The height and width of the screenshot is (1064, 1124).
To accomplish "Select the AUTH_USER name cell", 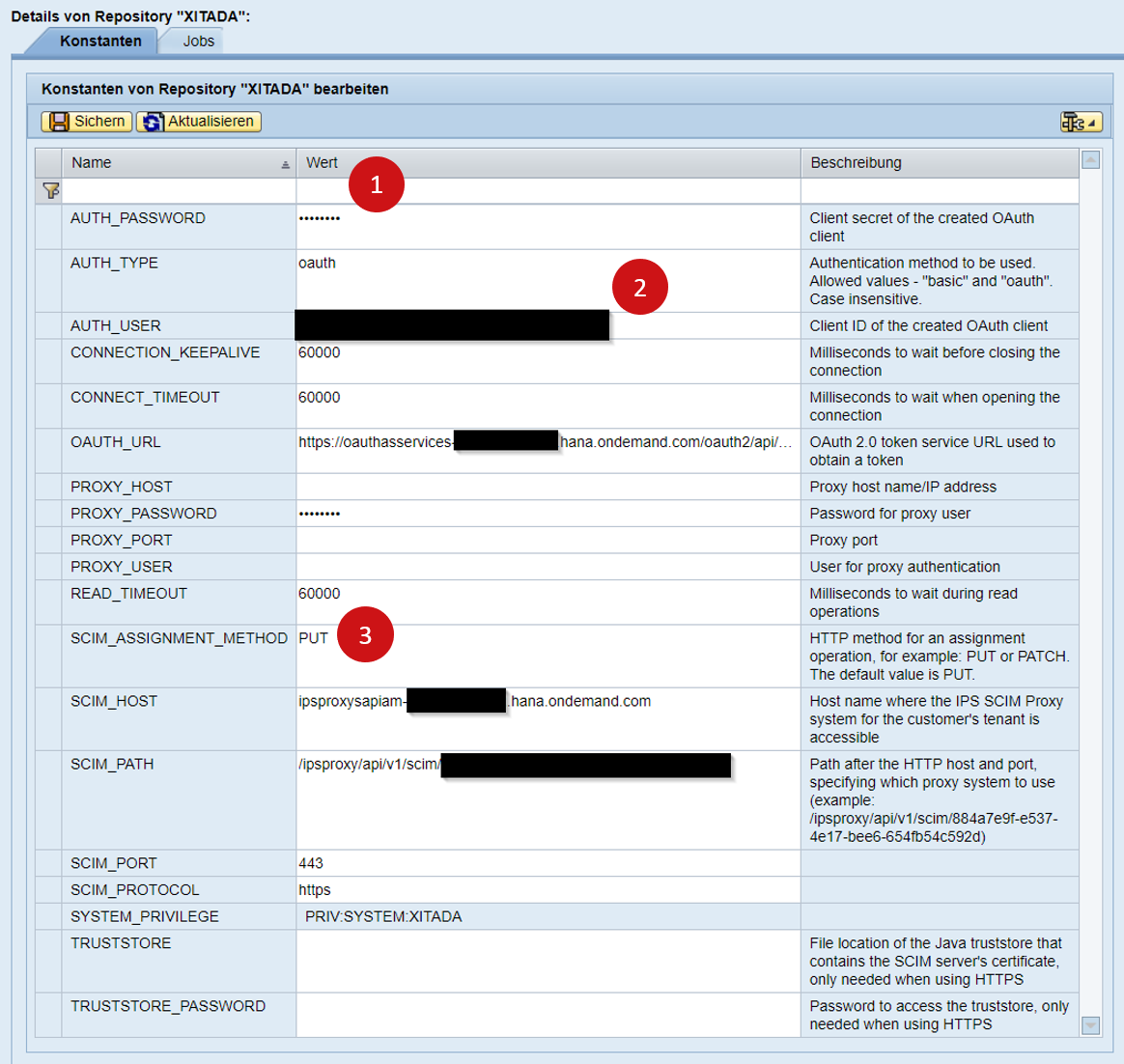I will [179, 325].
